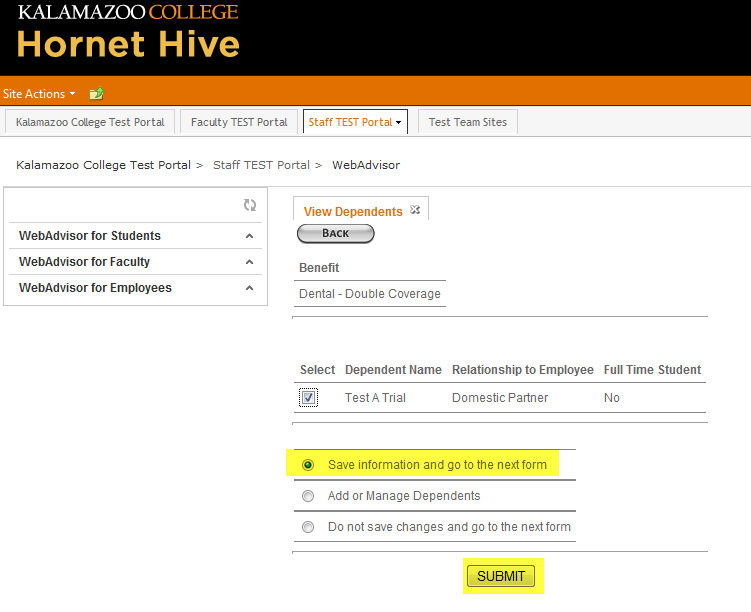Viewport: 751px width, 612px height.
Task: Click the navigate-up folder icon beside Site Actions
Action: point(97,93)
